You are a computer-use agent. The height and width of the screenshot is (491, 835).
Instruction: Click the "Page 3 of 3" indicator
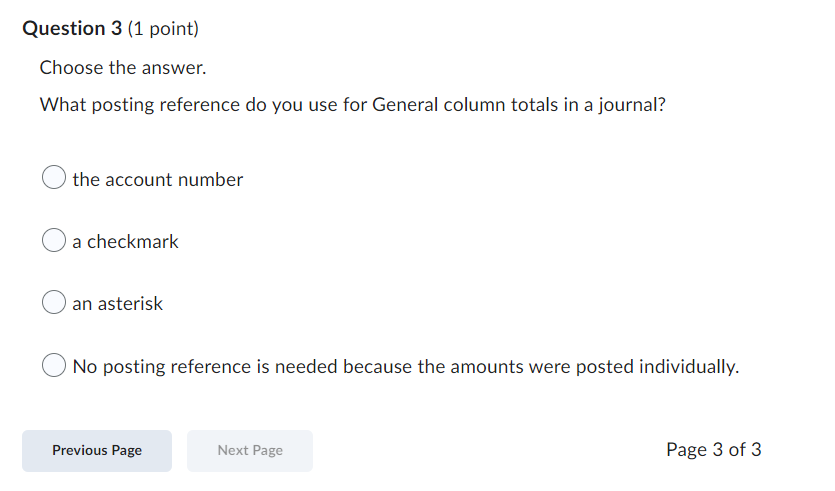point(714,450)
